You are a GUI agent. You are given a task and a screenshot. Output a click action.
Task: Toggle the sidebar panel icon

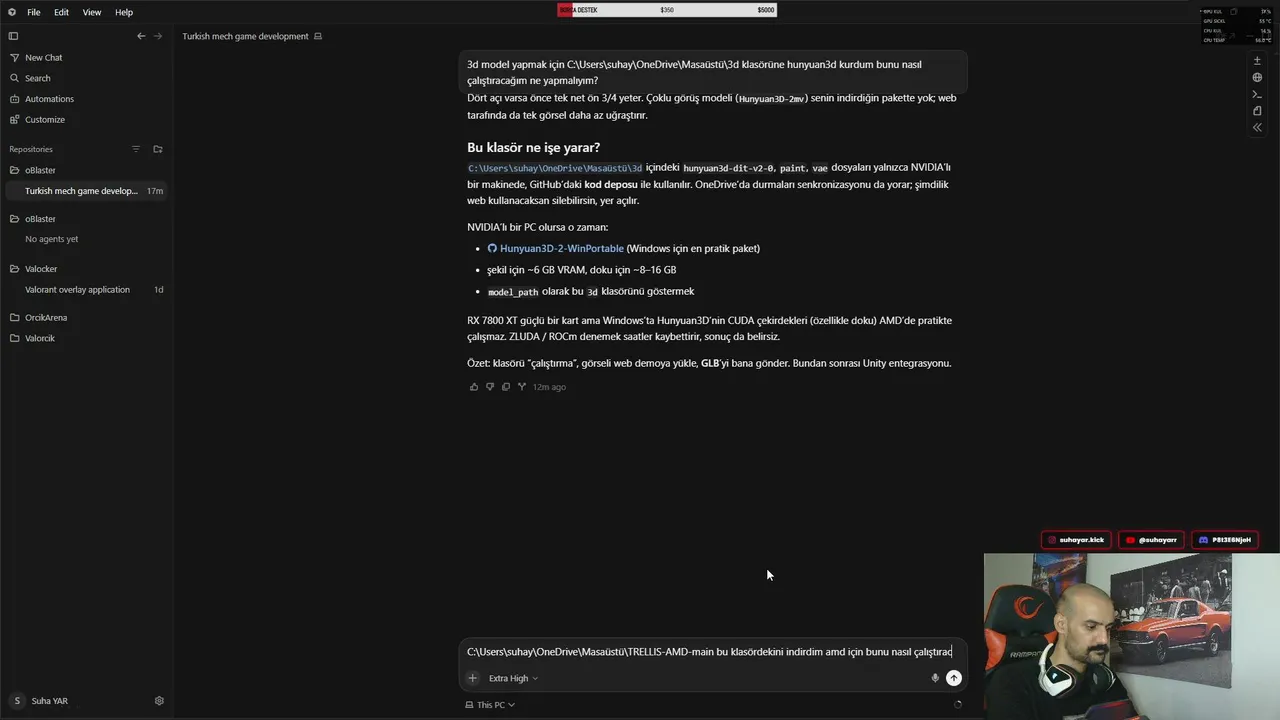pyautogui.click(x=13, y=36)
